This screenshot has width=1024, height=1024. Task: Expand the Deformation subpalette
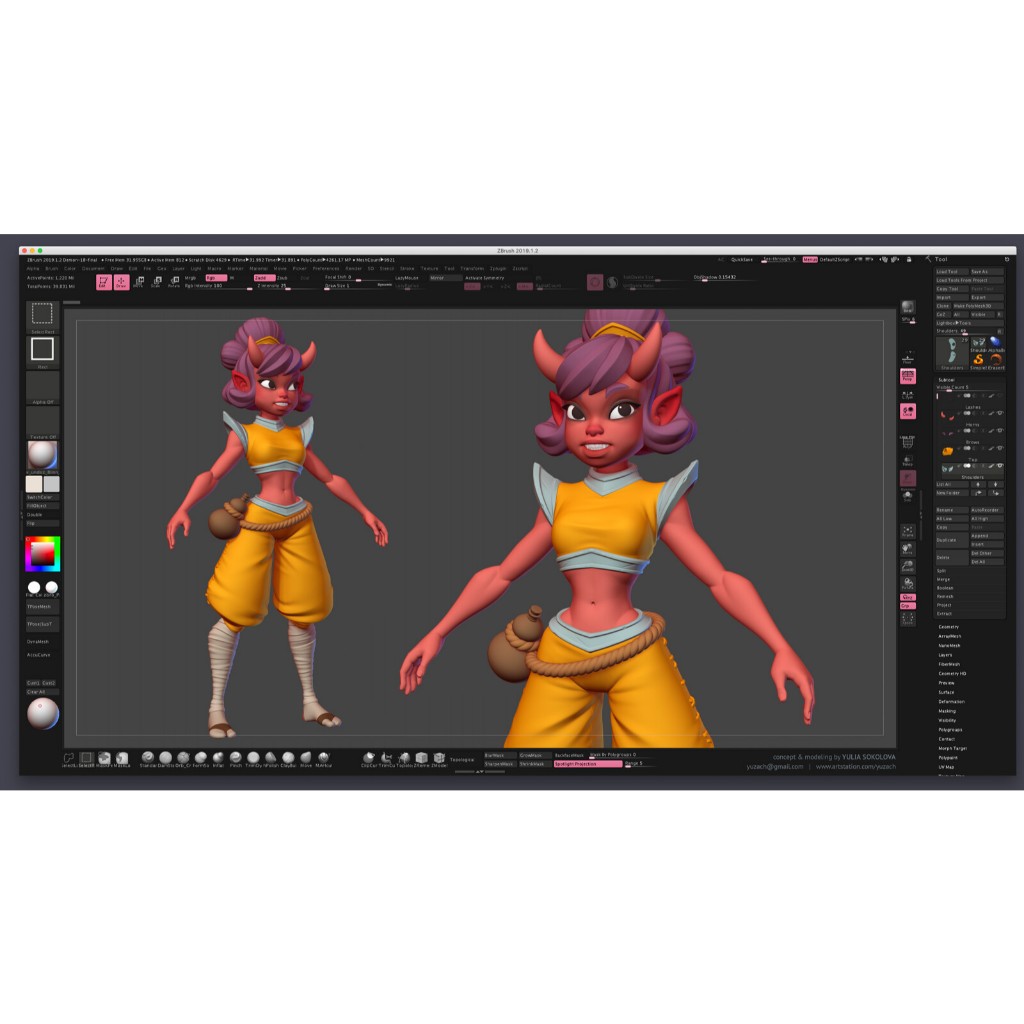(x=952, y=702)
